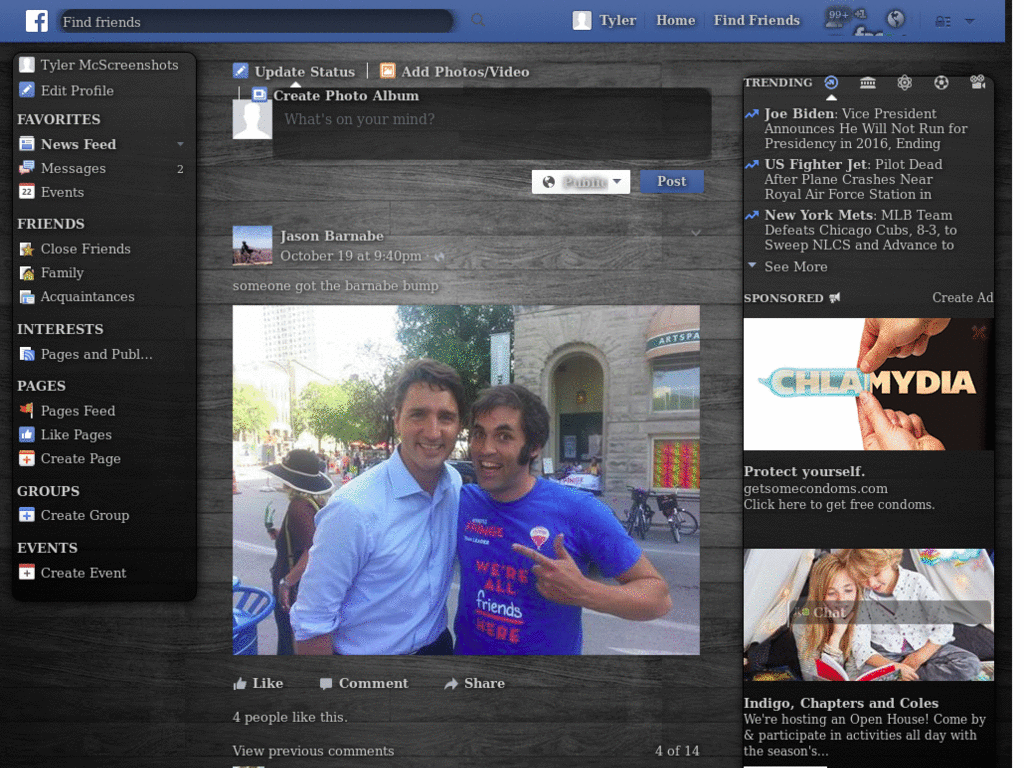This screenshot has height=768, width=1024.
Task: Click the What's on your mind field
Action: [x=491, y=124]
